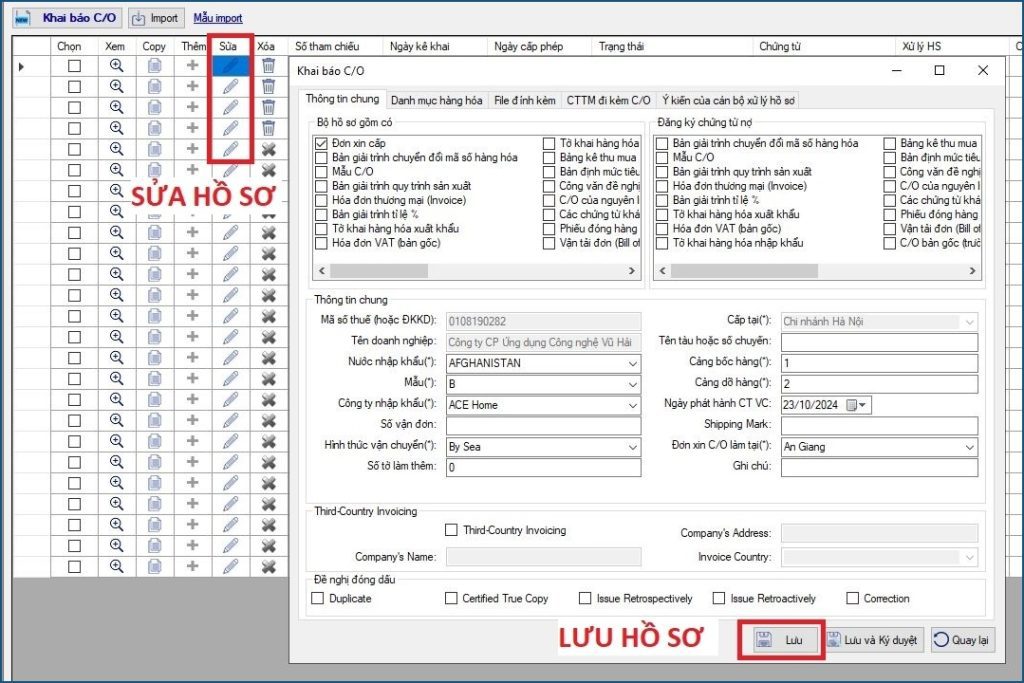This screenshot has width=1024, height=683.
Task: Tick the Chọn checkbox in the arrow-marked row
Action: (74, 66)
